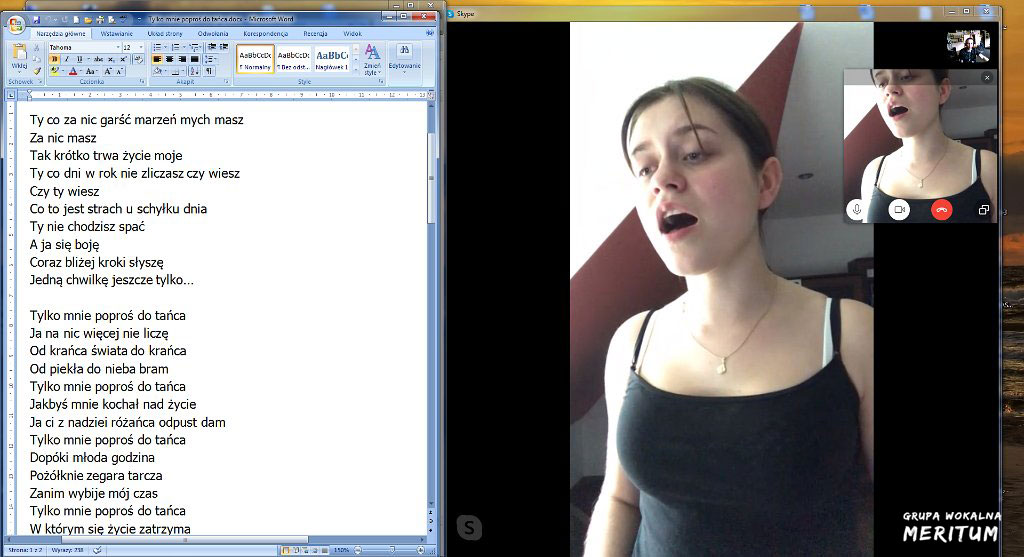1024x557 pixels.
Task: Shrink font size with small A button
Action: (120, 71)
